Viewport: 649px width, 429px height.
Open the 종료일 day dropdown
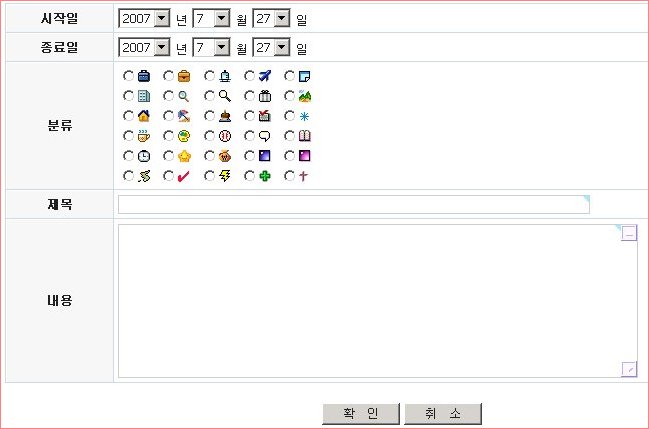[281, 47]
